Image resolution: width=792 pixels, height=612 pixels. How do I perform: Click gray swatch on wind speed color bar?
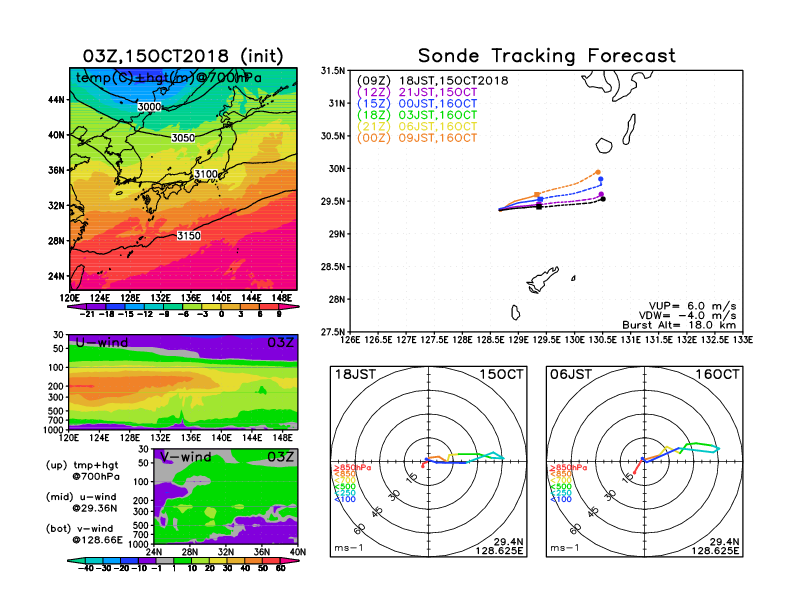pyautogui.click(x=165, y=561)
